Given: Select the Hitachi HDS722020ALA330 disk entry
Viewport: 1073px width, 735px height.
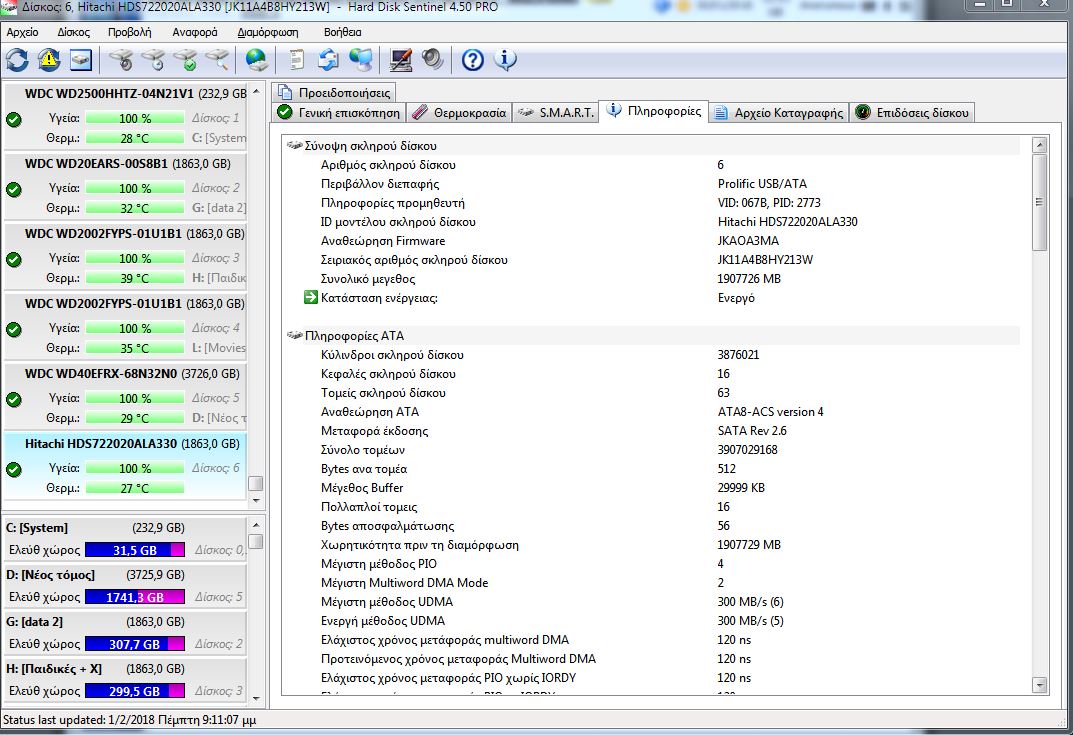Looking at the screenshot, I should tap(125, 465).
